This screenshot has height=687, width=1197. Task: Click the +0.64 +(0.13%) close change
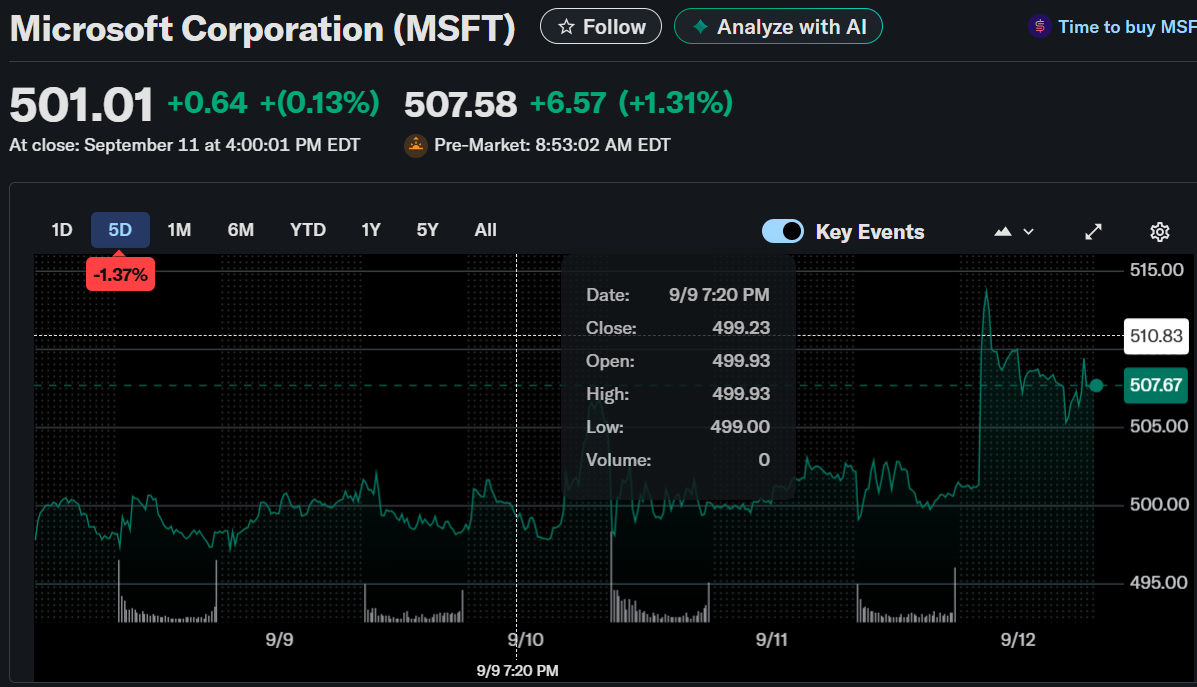pos(273,103)
